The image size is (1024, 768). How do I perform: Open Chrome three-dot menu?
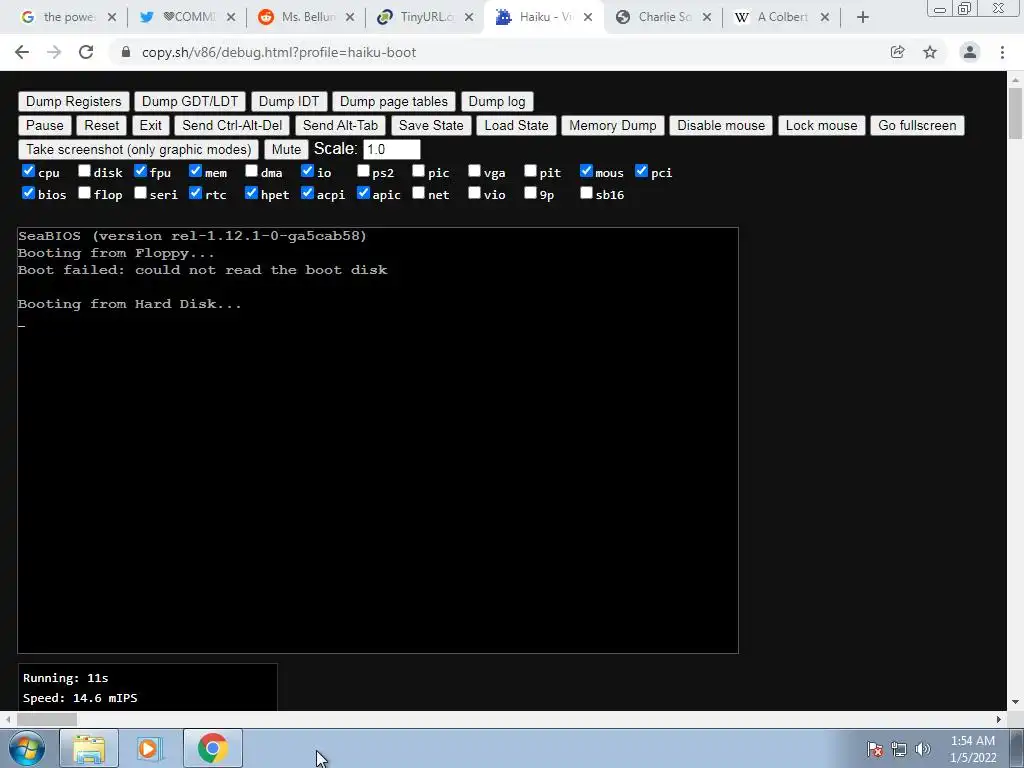pyautogui.click(x=1002, y=52)
